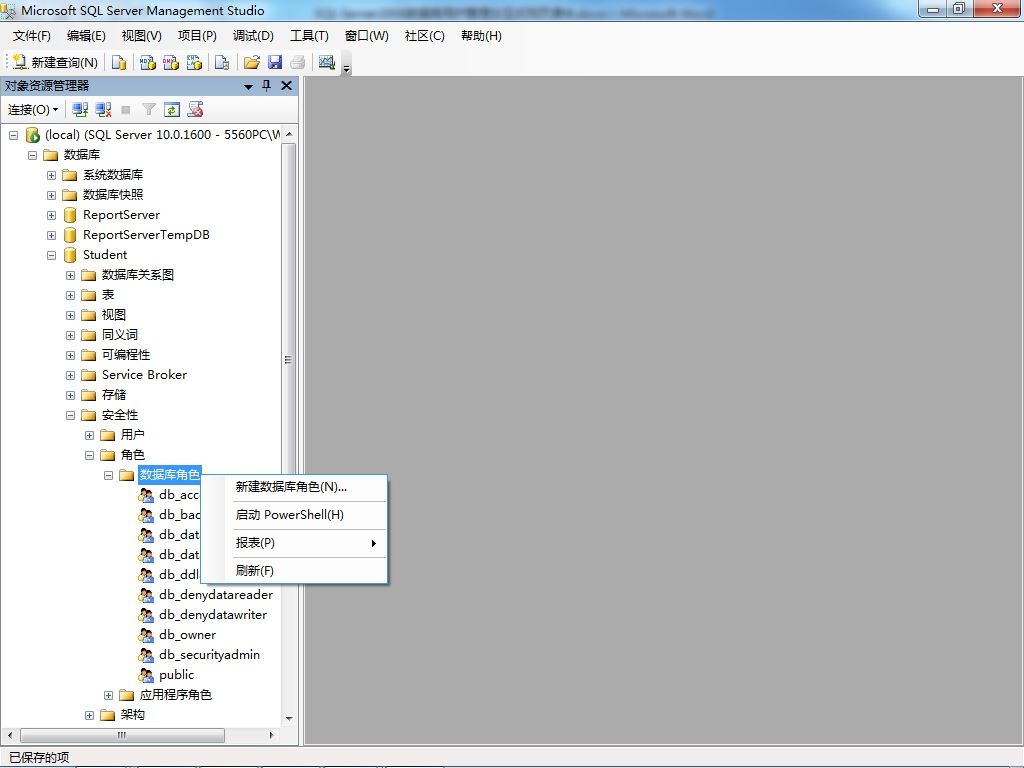Select the db_denydatareader role
The width and height of the screenshot is (1024, 768).
[216, 595]
